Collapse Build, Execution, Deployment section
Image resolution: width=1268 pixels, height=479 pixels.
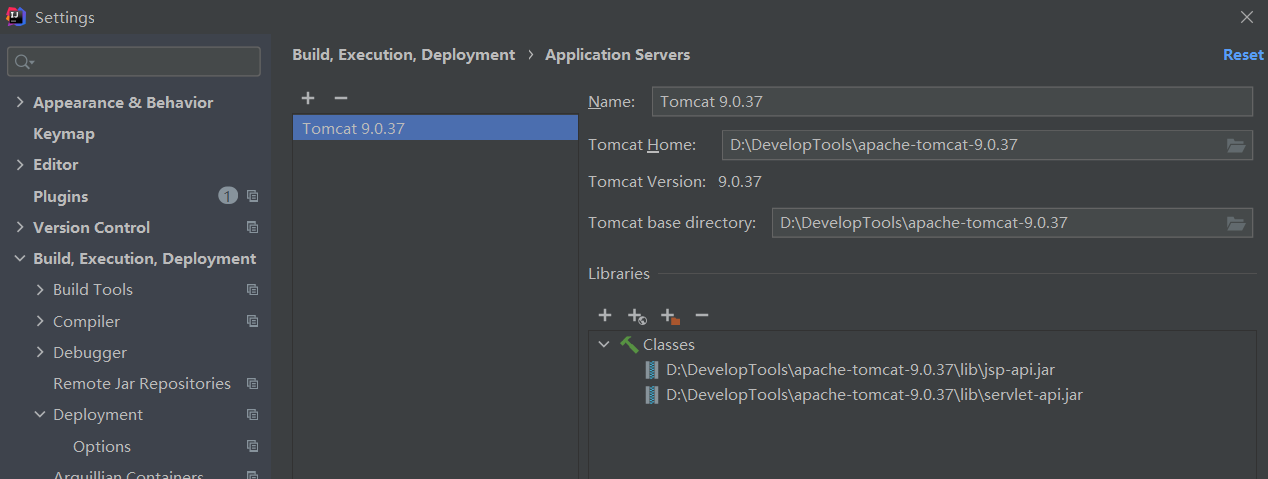[x=20, y=259]
